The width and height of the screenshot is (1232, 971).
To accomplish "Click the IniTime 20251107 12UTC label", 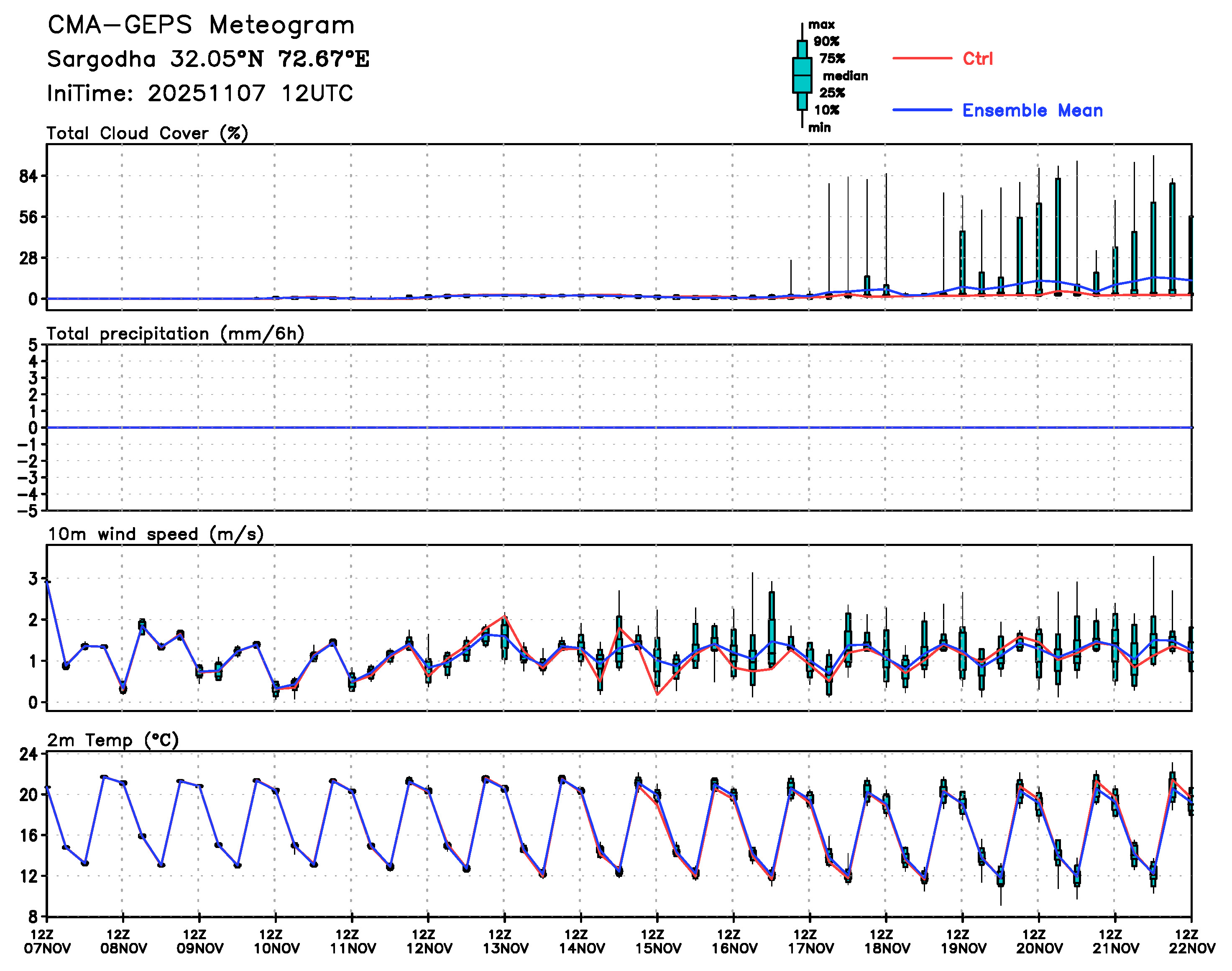I will 200,93.
